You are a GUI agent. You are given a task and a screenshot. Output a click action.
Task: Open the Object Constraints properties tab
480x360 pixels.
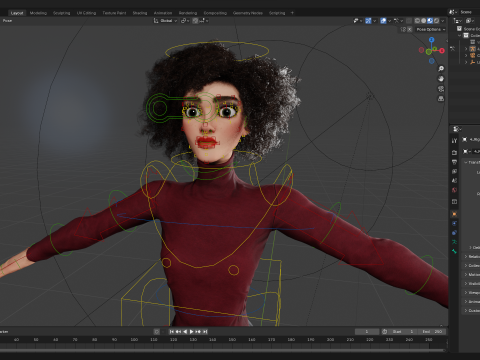(x=454, y=233)
